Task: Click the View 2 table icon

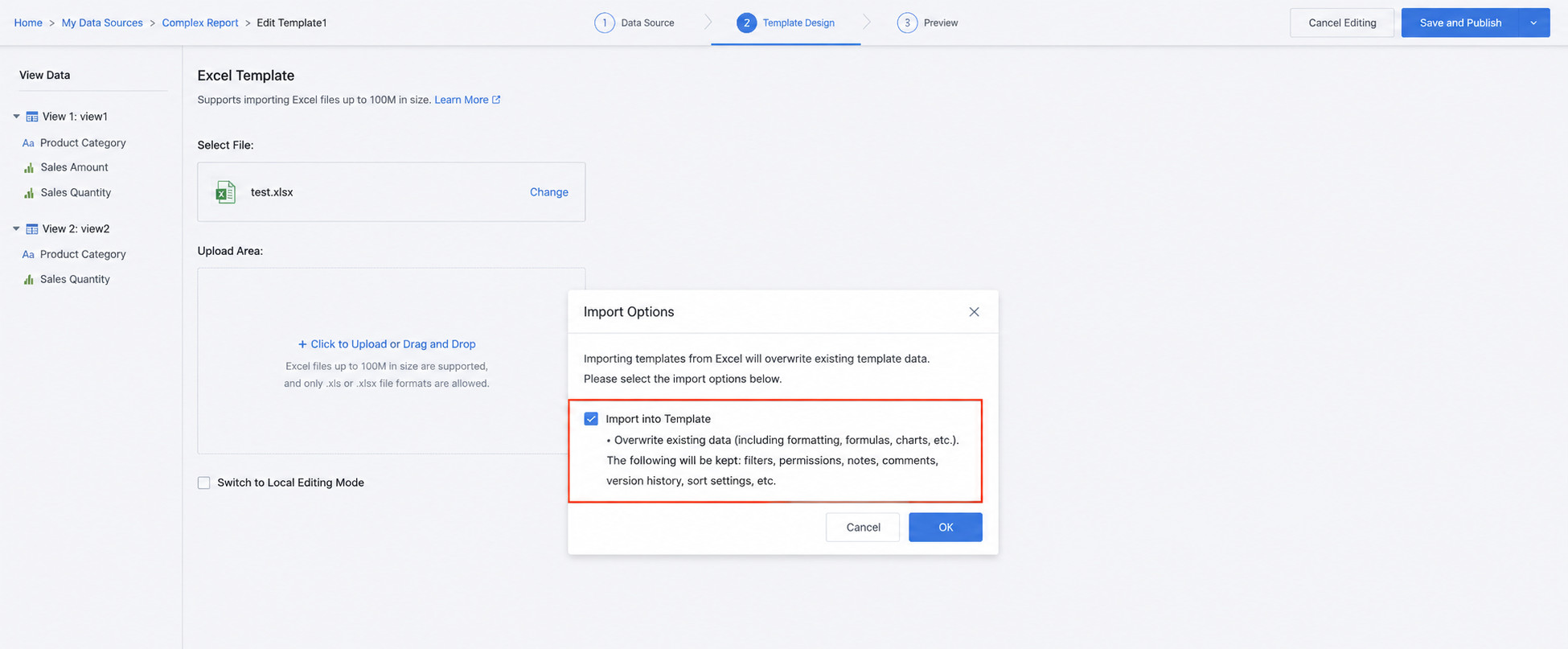Action: click(x=32, y=229)
